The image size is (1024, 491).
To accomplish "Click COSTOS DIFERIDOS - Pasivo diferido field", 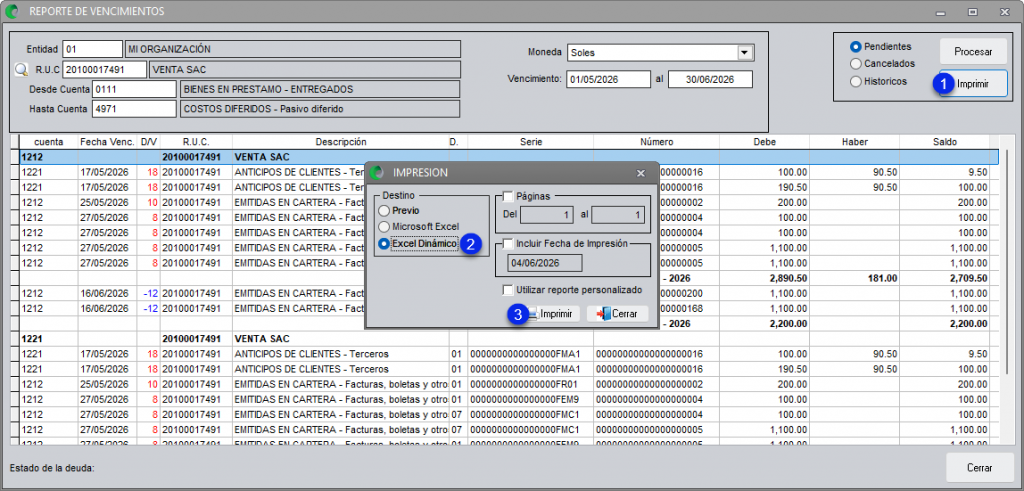I will click(320, 109).
